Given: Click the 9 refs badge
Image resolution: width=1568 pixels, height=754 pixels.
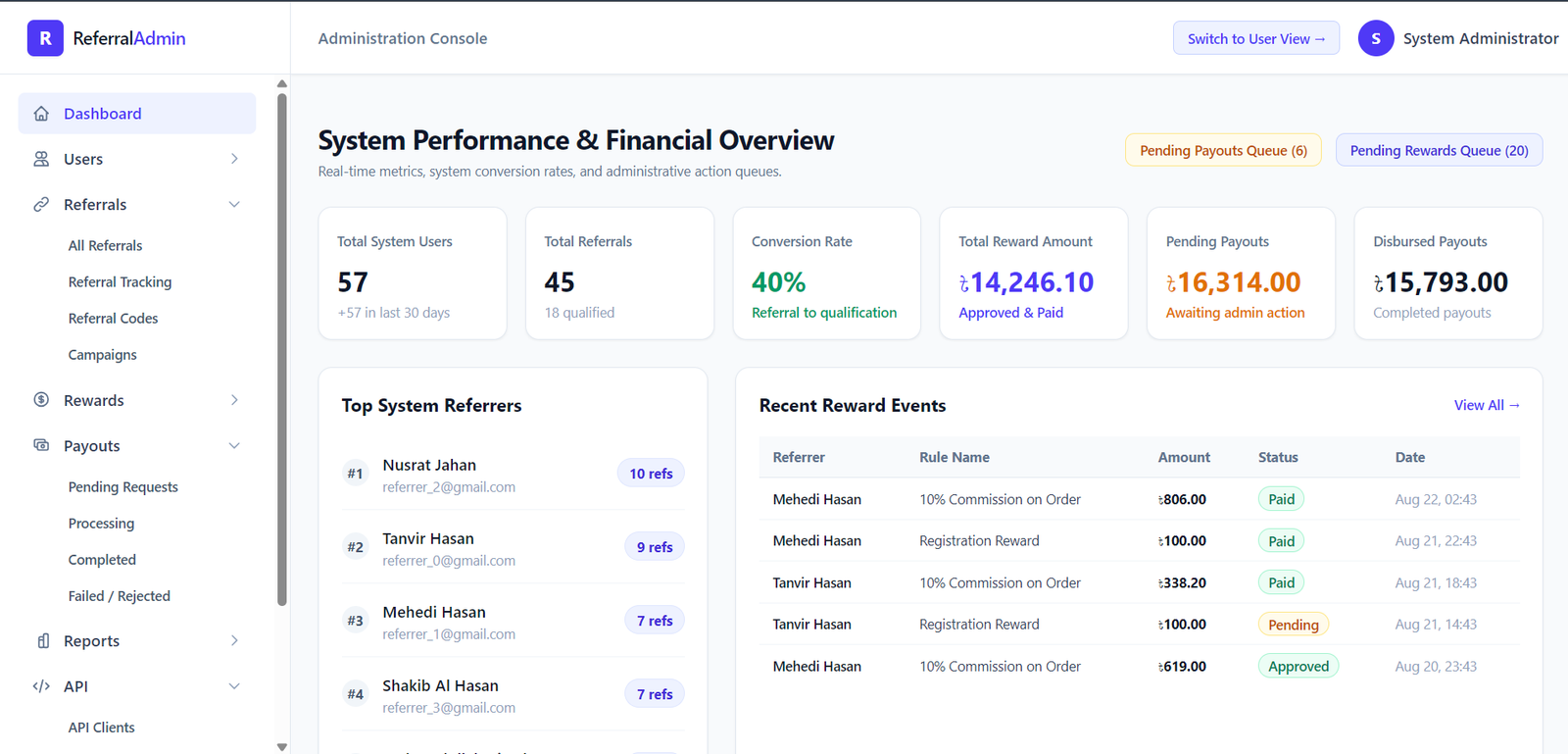Looking at the screenshot, I should coord(655,547).
